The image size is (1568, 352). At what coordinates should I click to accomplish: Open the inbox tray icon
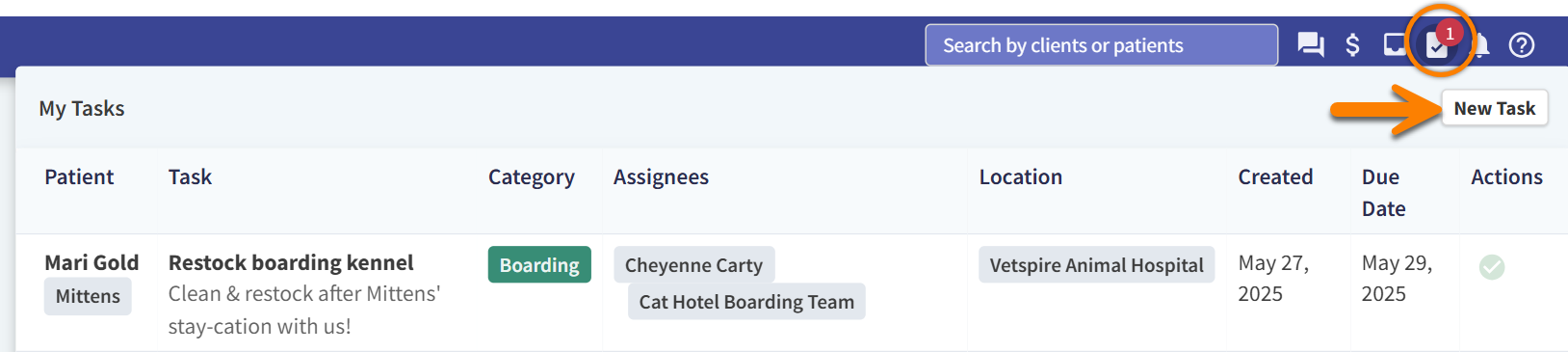point(1395,44)
